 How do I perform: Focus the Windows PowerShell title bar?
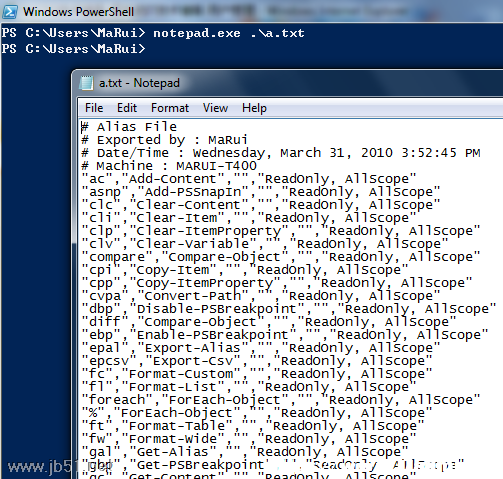[251, 12]
